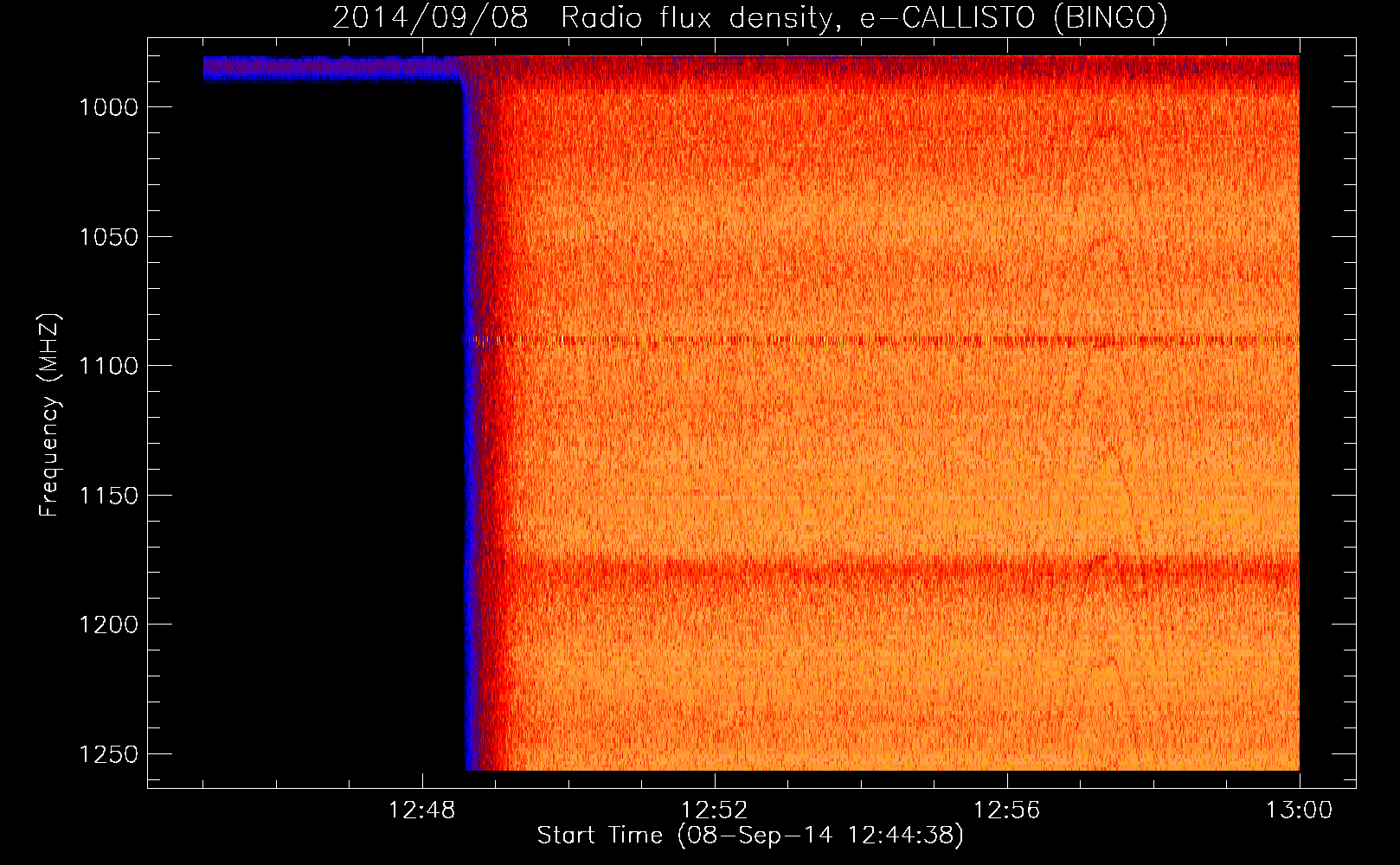Click the blue horizontal strip before 12:48 at top

click(333, 68)
